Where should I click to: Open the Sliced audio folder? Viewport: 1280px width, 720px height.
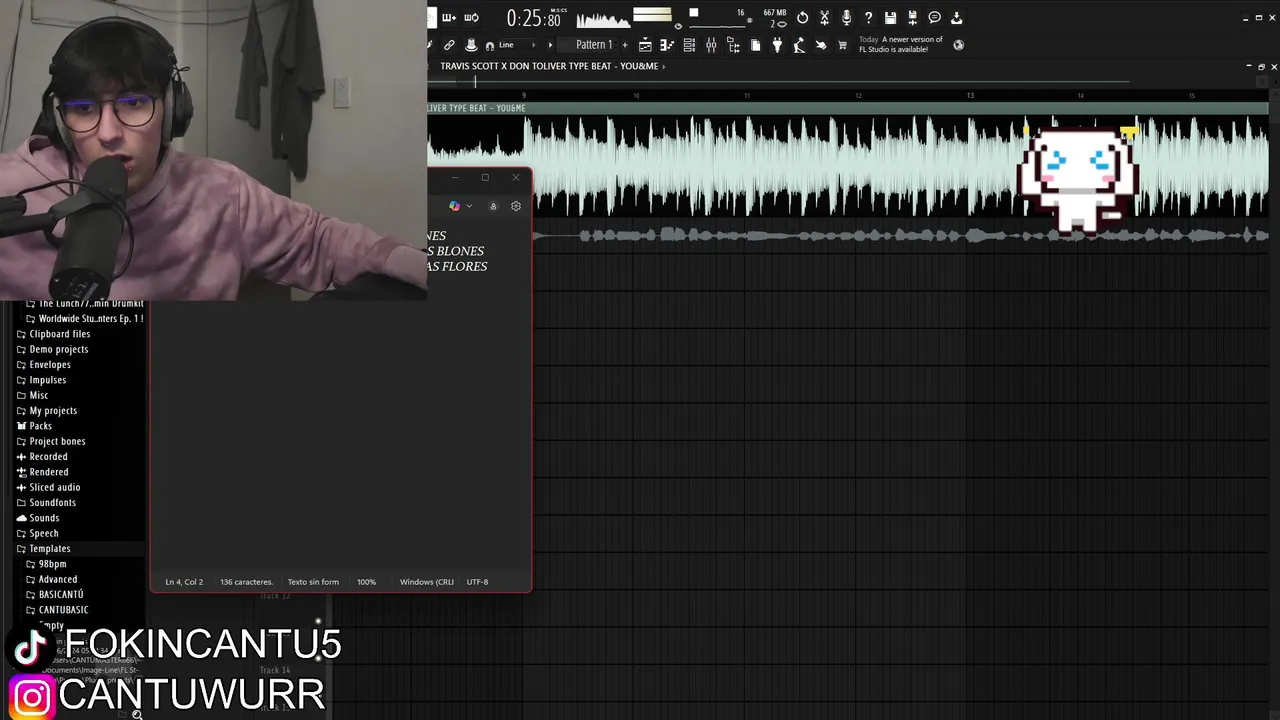point(48,487)
